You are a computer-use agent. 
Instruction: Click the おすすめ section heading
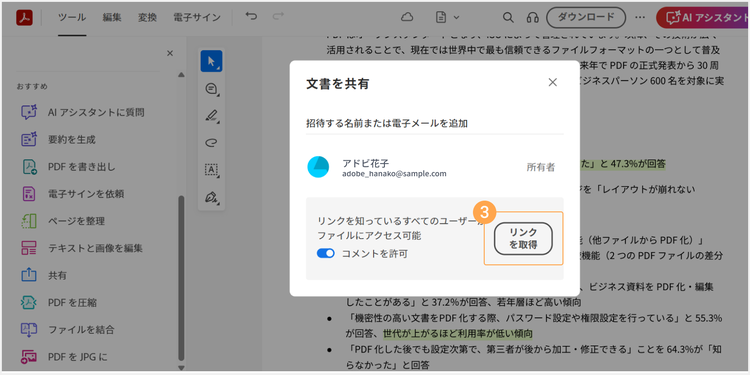pyautogui.click(x=32, y=87)
